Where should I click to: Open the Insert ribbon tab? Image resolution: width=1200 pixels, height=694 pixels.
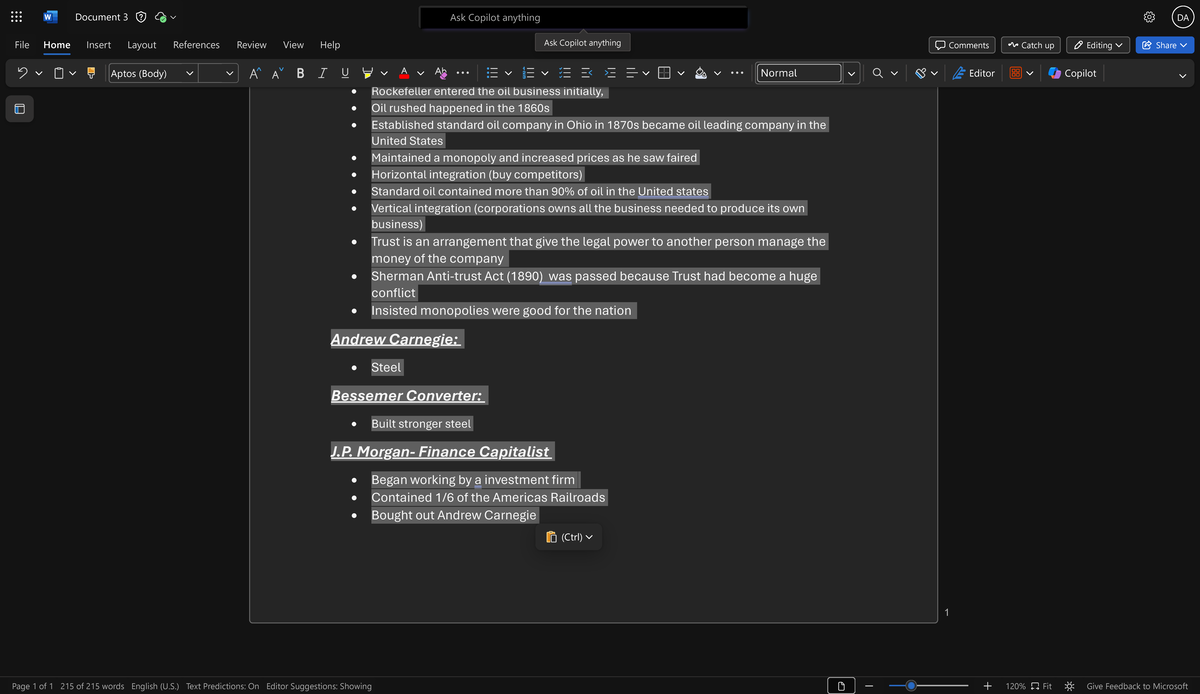(x=98, y=45)
